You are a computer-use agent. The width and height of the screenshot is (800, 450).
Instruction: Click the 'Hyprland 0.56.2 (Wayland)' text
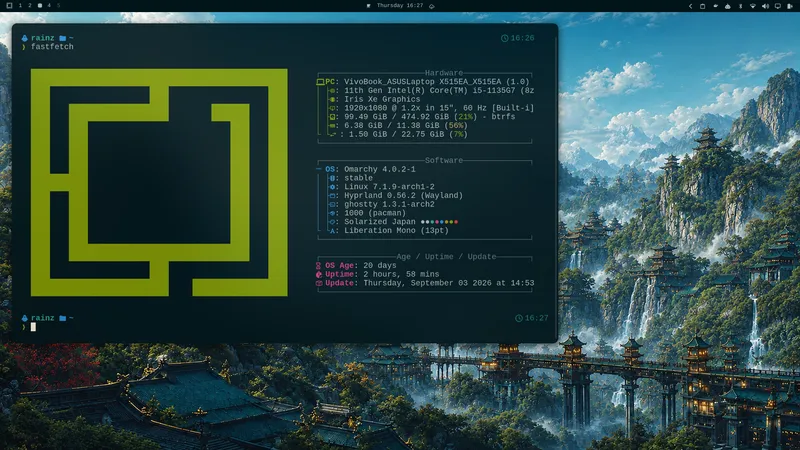pyautogui.click(x=404, y=195)
